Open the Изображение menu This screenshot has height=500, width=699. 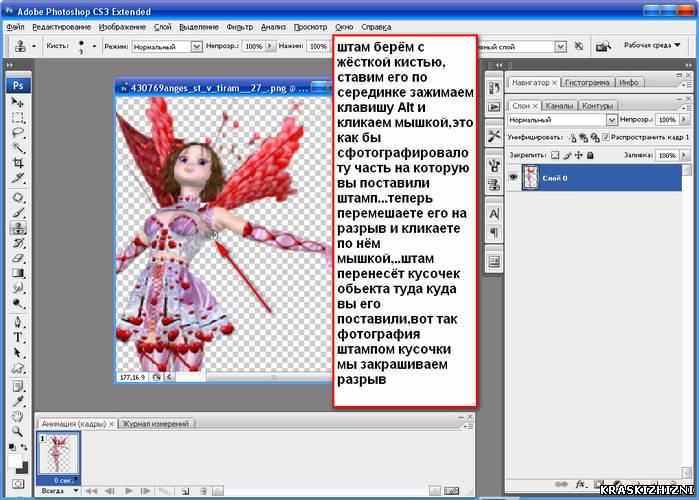(x=122, y=27)
